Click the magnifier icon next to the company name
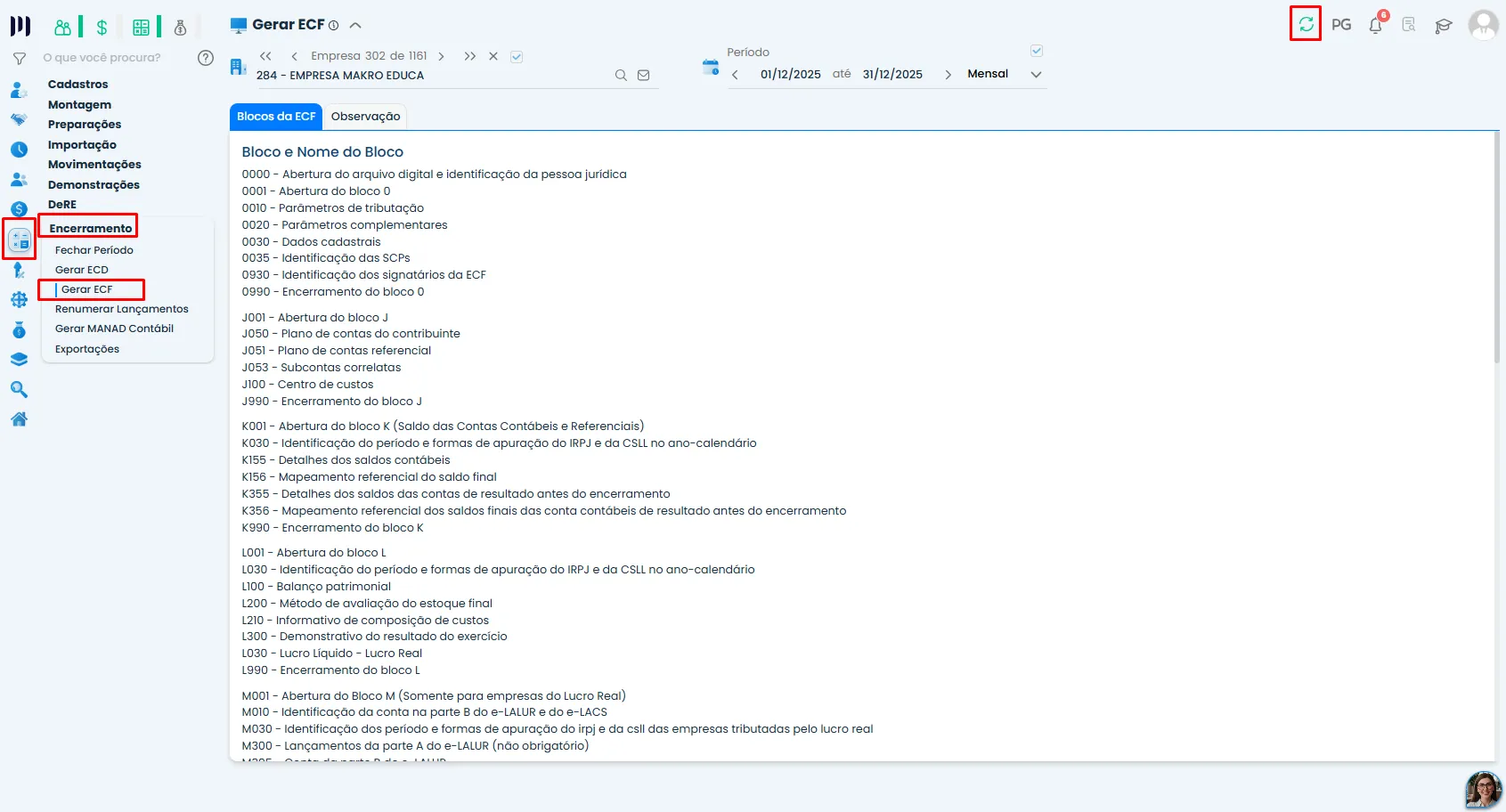The width and height of the screenshot is (1506, 812). tap(621, 76)
